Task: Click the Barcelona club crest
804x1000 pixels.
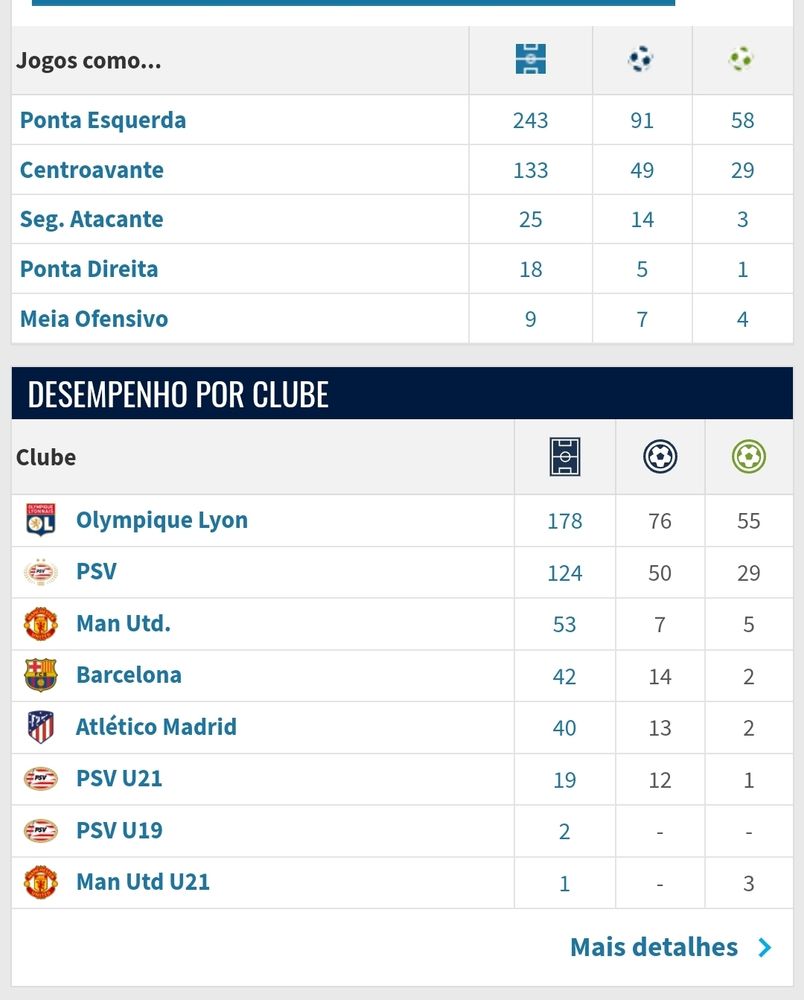Action: [41, 675]
